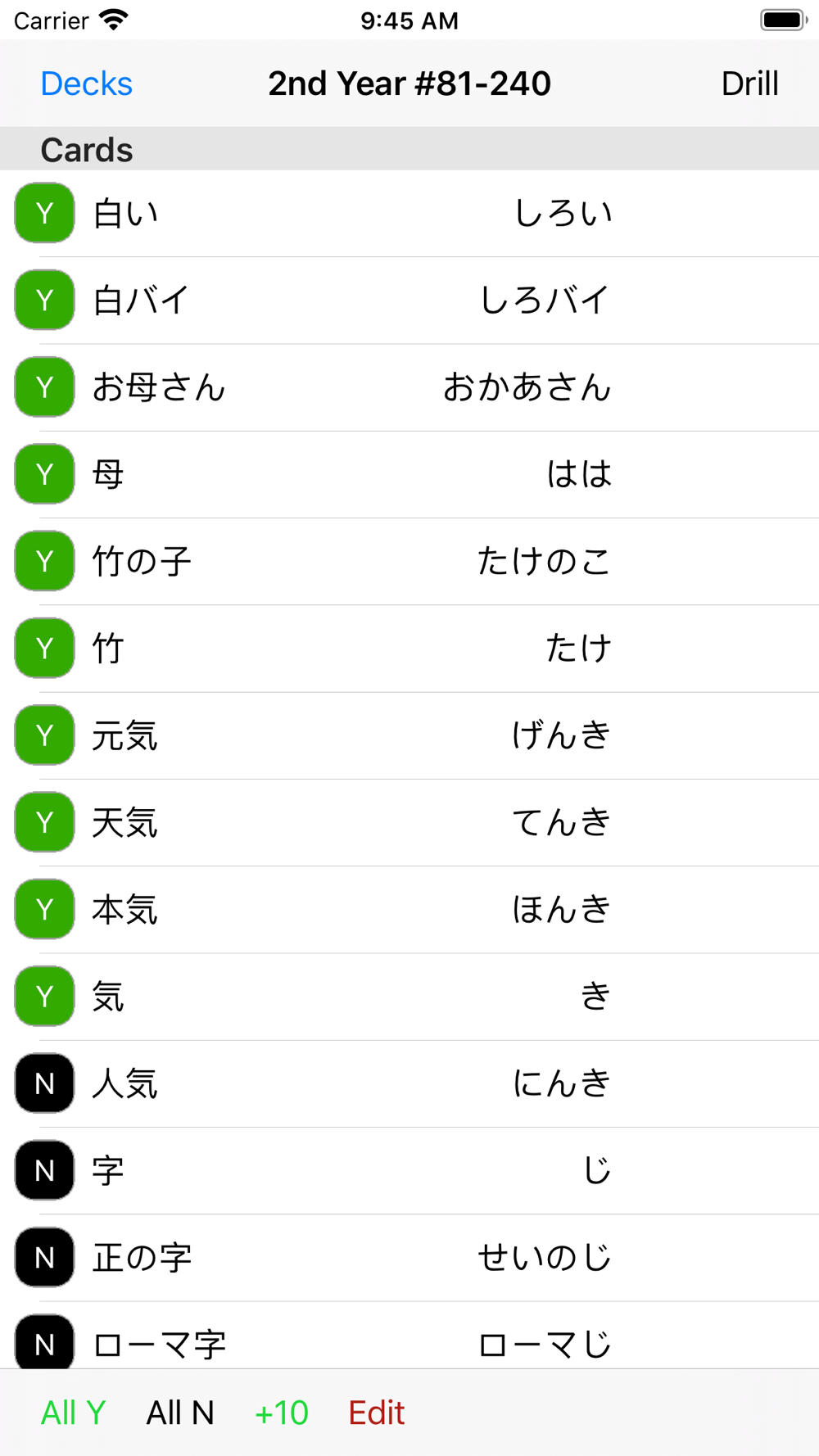
Task: Toggle the Y badge for 元気
Action: tap(44, 735)
